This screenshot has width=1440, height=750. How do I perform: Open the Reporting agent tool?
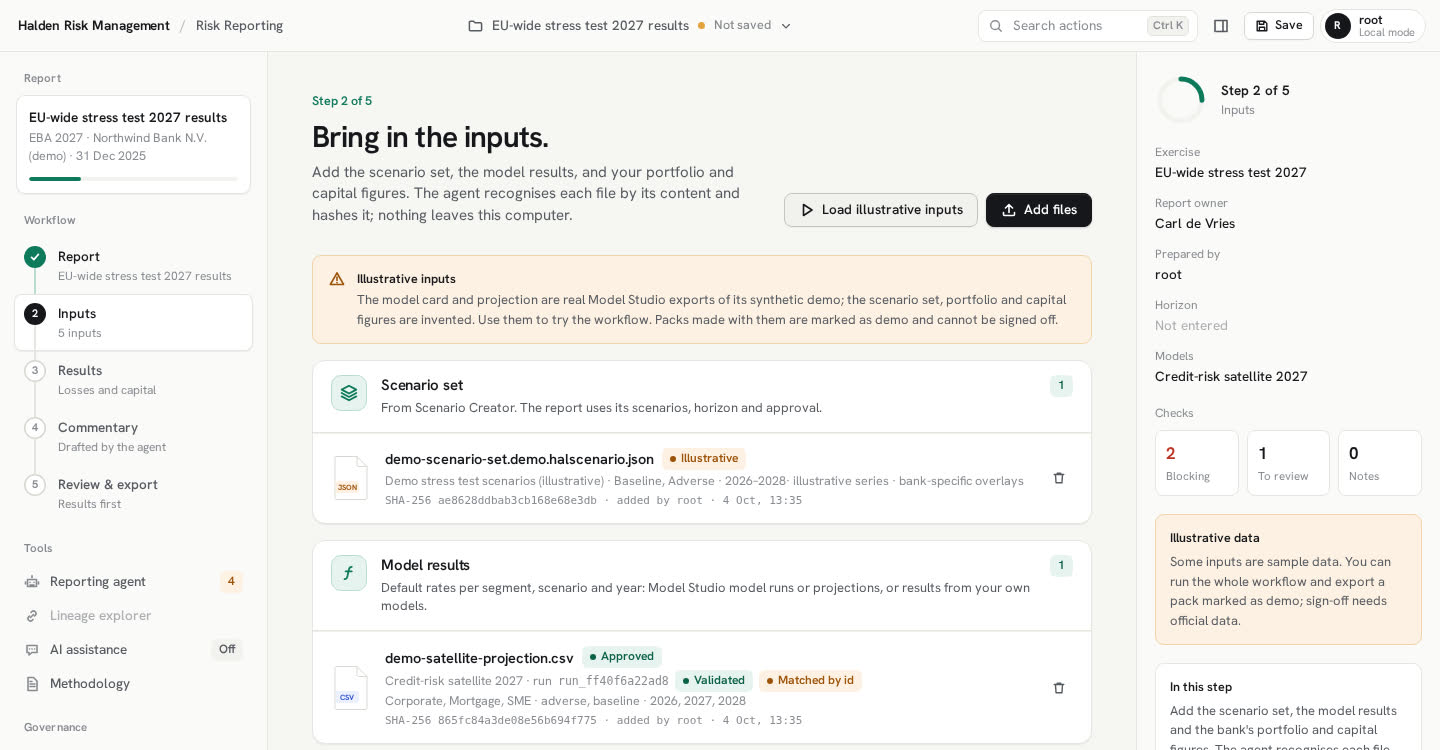(x=133, y=581)
